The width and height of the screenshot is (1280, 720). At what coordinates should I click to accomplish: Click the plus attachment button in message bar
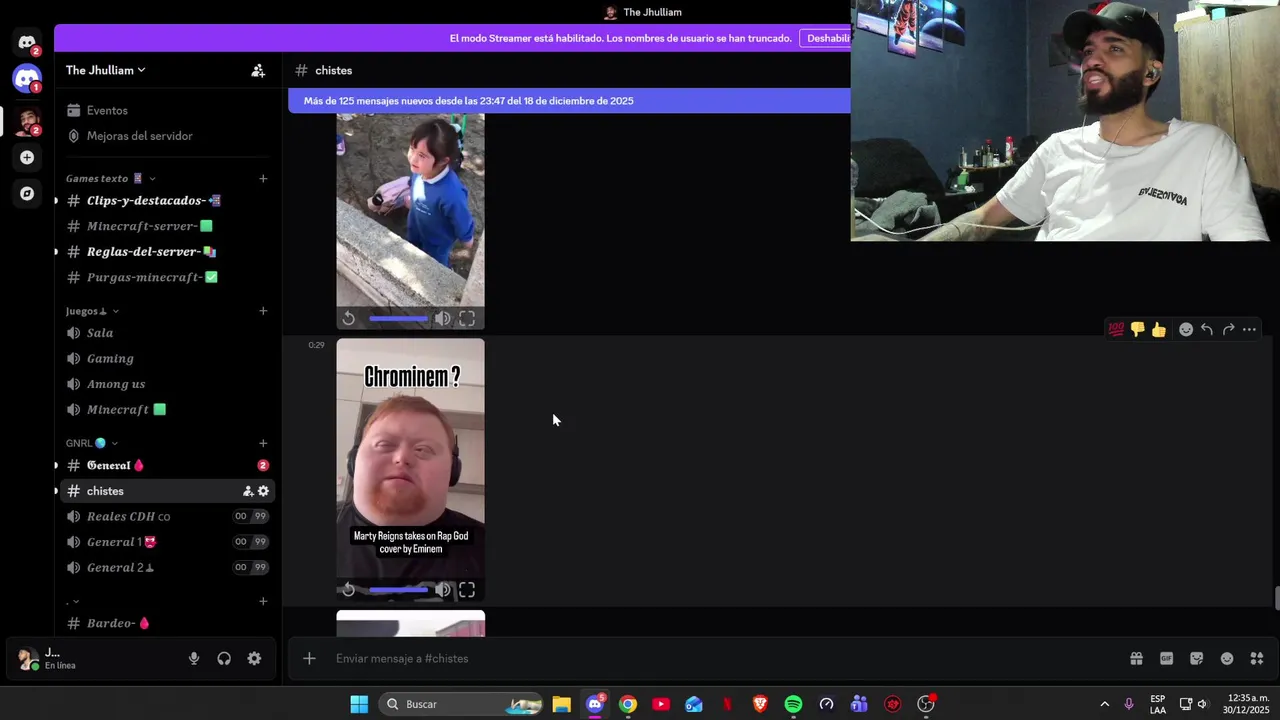[309, 658]
